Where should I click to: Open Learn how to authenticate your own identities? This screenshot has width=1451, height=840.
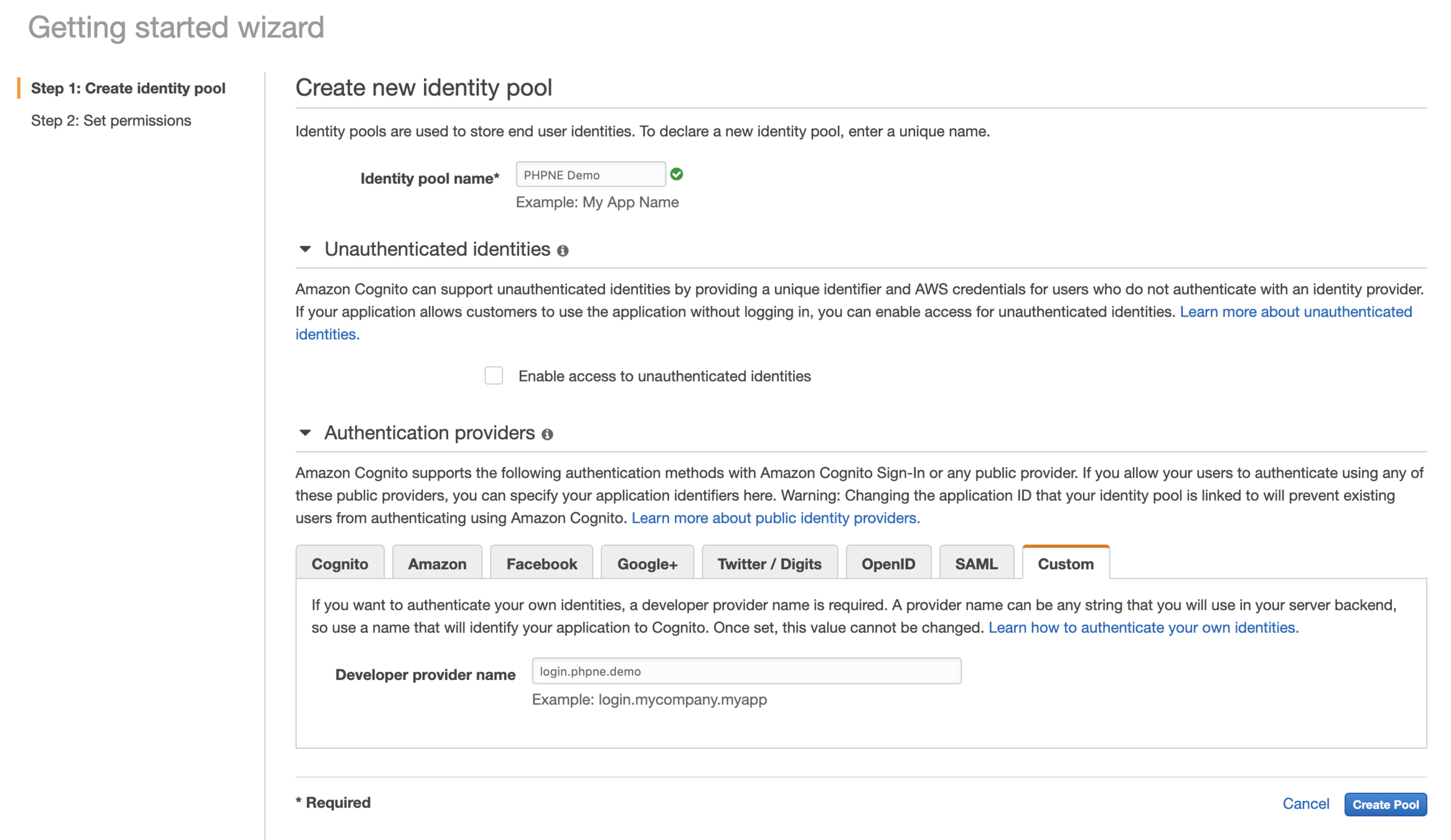pyautogui.click(x=1143, y=627)
